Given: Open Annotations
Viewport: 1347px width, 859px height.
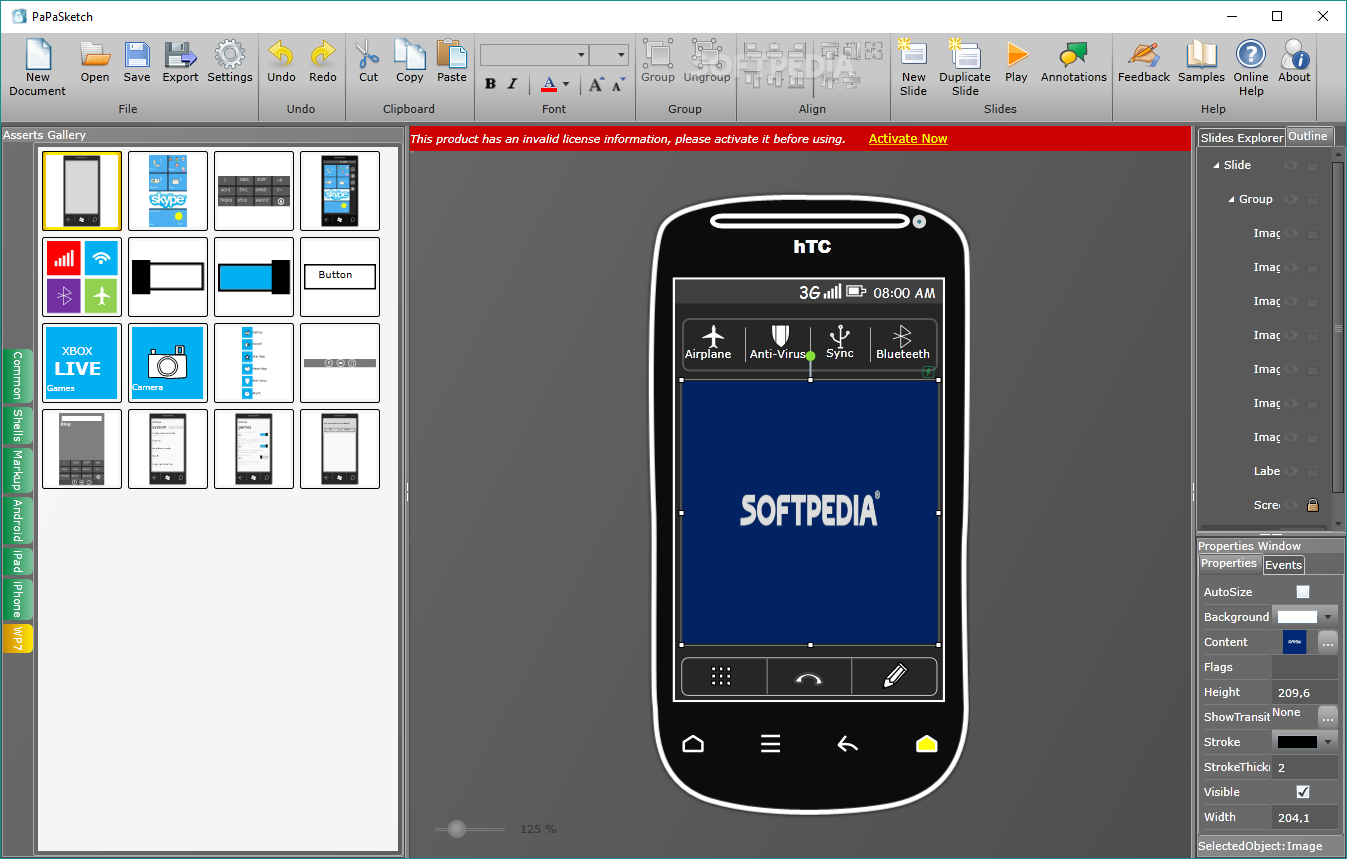Looking at the screenshot, I should [x=1074, y=62].
